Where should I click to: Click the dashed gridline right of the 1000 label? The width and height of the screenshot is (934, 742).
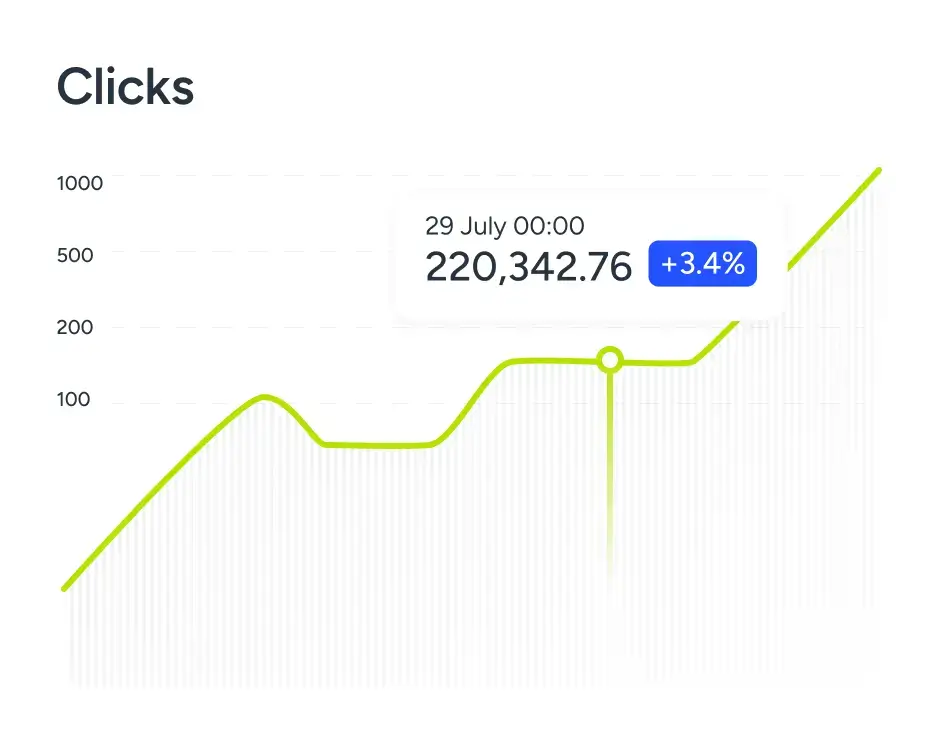pyautogui.click(x=250, y=176)
